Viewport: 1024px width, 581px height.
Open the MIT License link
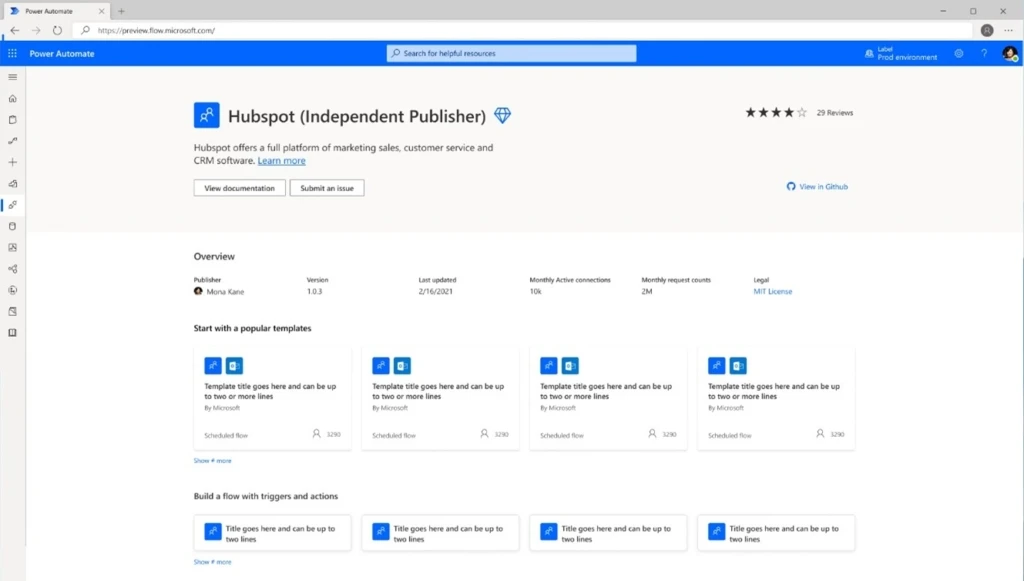(x=772, y=292)
